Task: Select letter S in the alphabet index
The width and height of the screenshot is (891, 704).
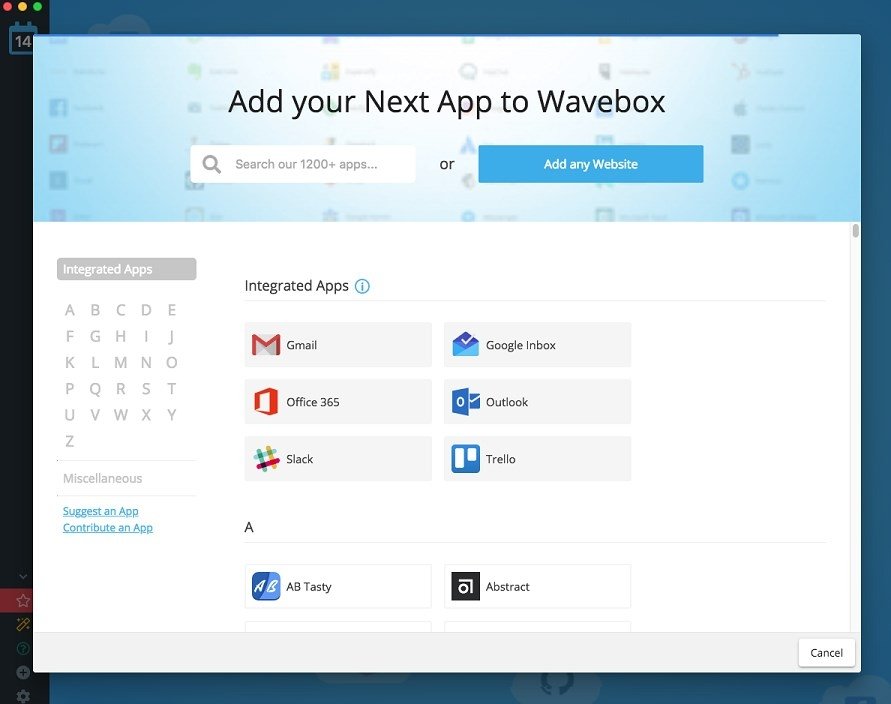Action: 147,389
